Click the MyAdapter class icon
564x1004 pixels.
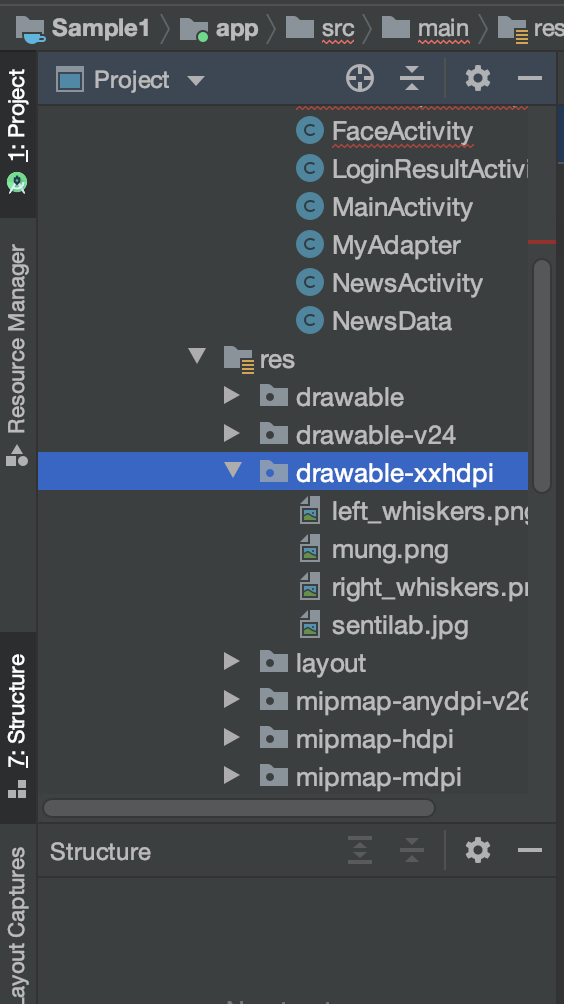310,245
